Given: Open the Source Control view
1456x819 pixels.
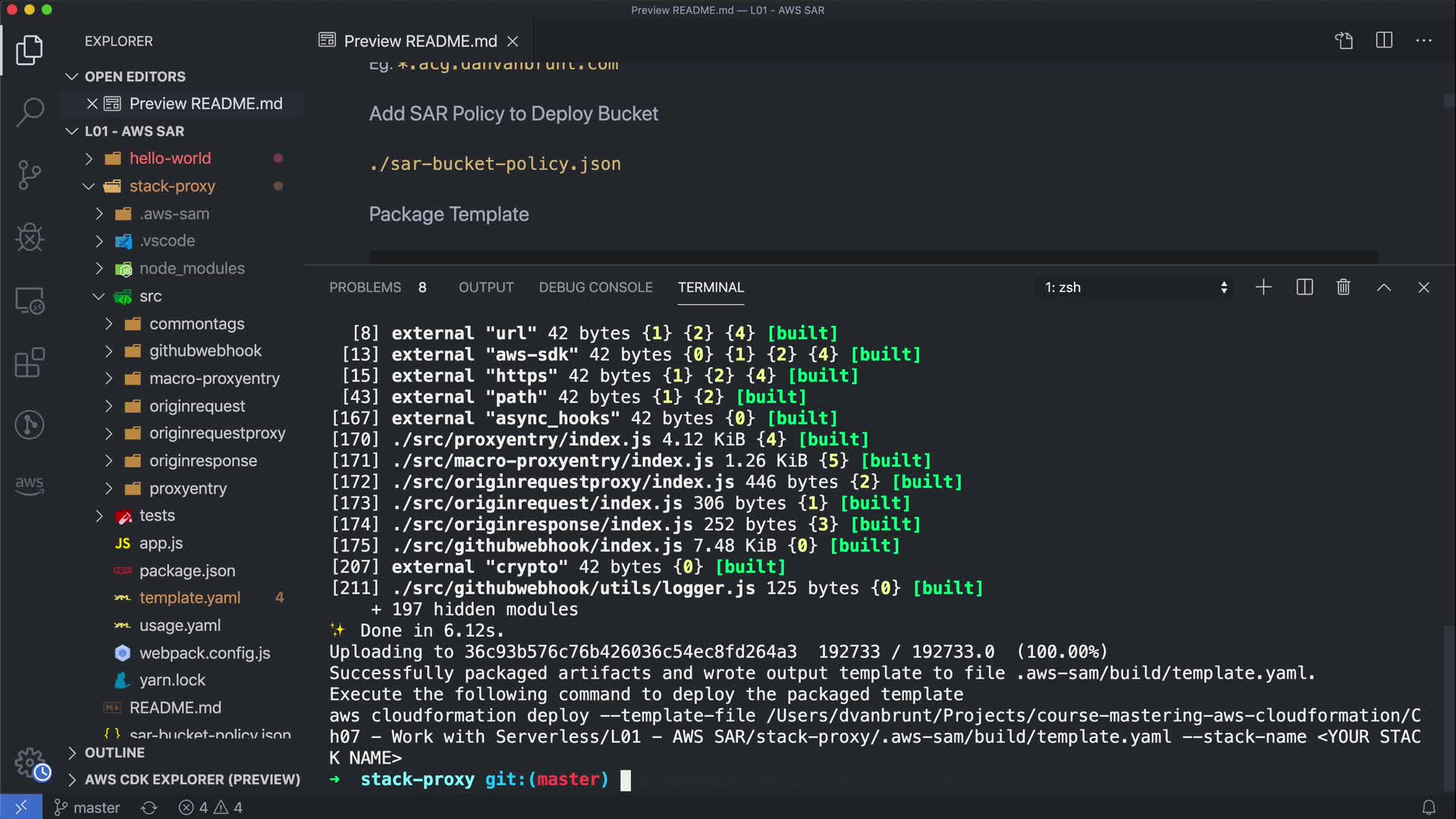Looking at the screenshot, I should (x=30, y=175).
